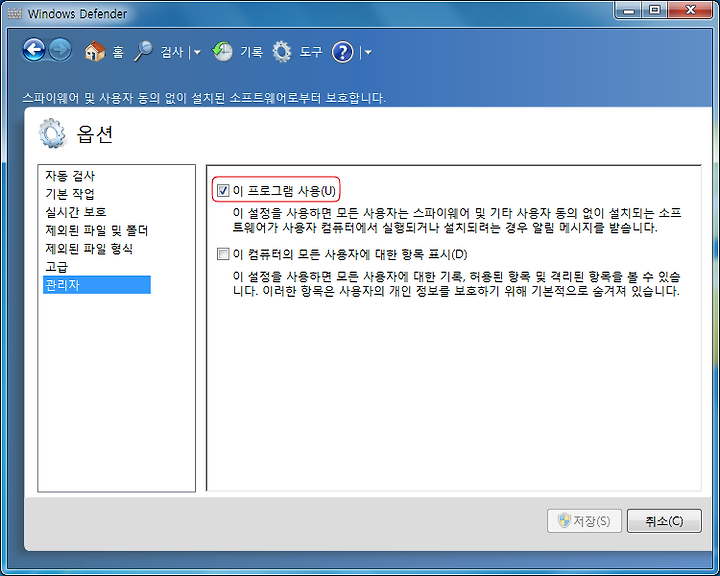Click the forward arrow navigation button
This screenshot has width=720, height=576.
61,51
